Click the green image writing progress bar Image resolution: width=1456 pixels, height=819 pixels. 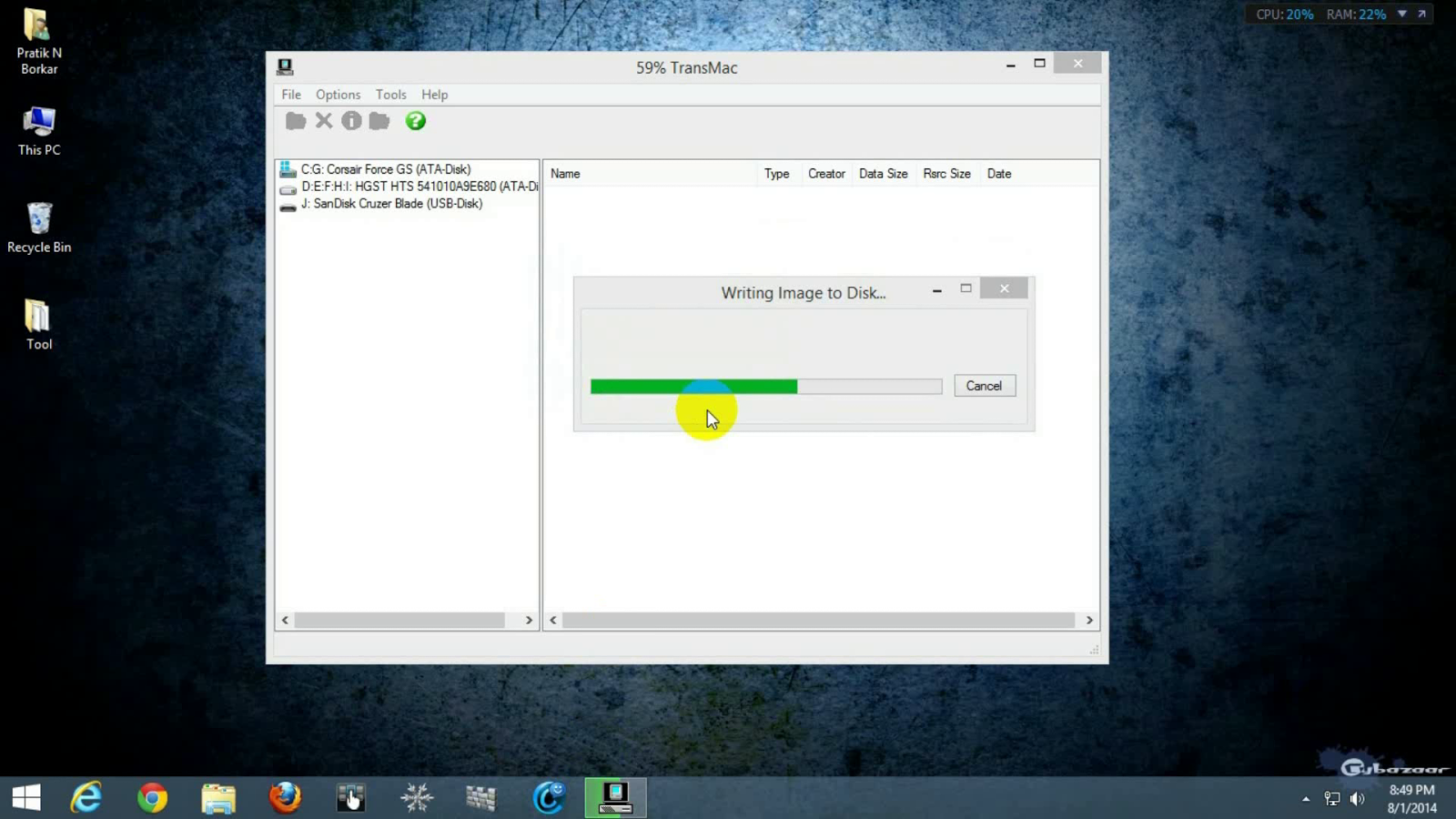click(x=766, y=387)
